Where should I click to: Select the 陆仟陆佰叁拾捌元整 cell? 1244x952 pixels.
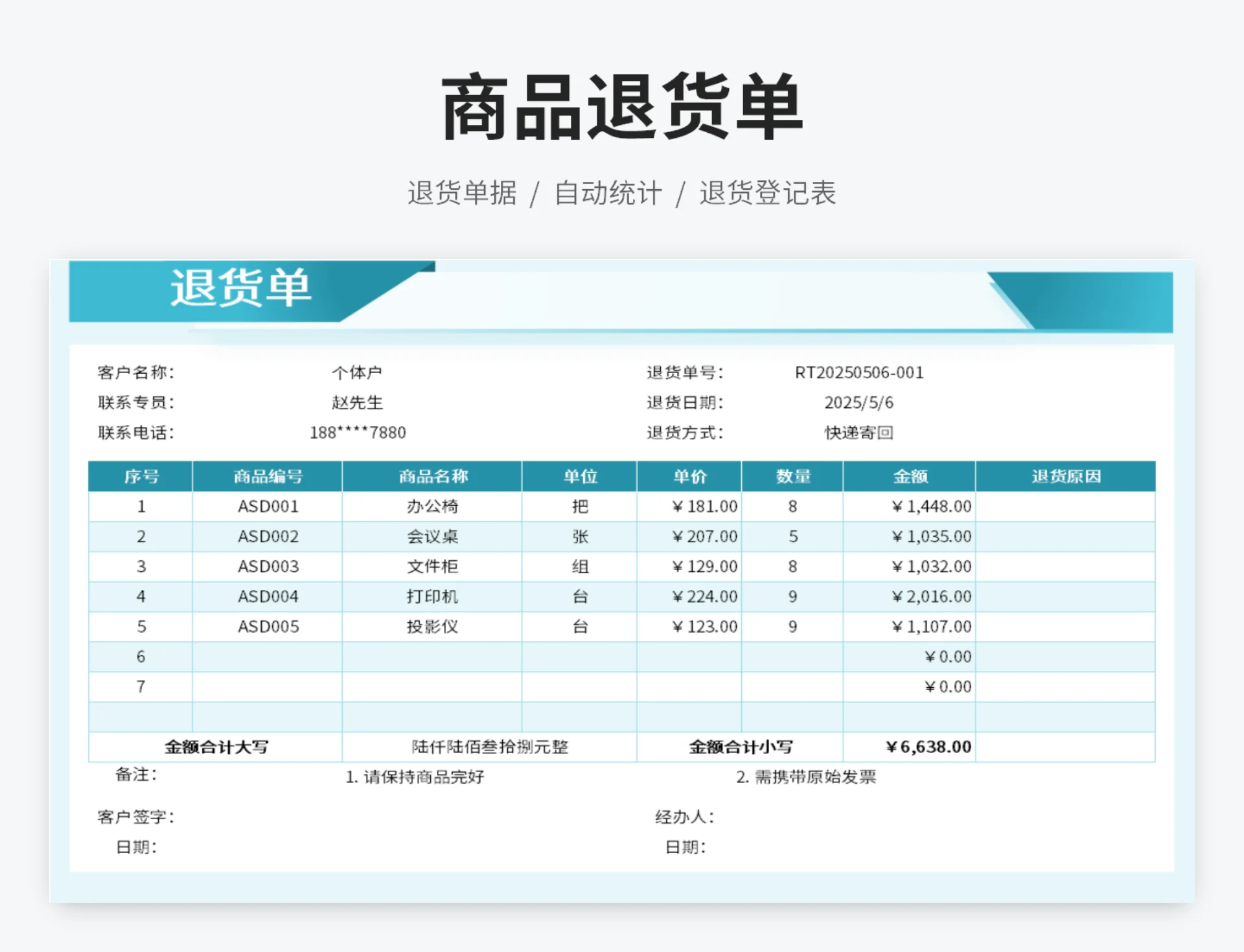coord(490,747)
